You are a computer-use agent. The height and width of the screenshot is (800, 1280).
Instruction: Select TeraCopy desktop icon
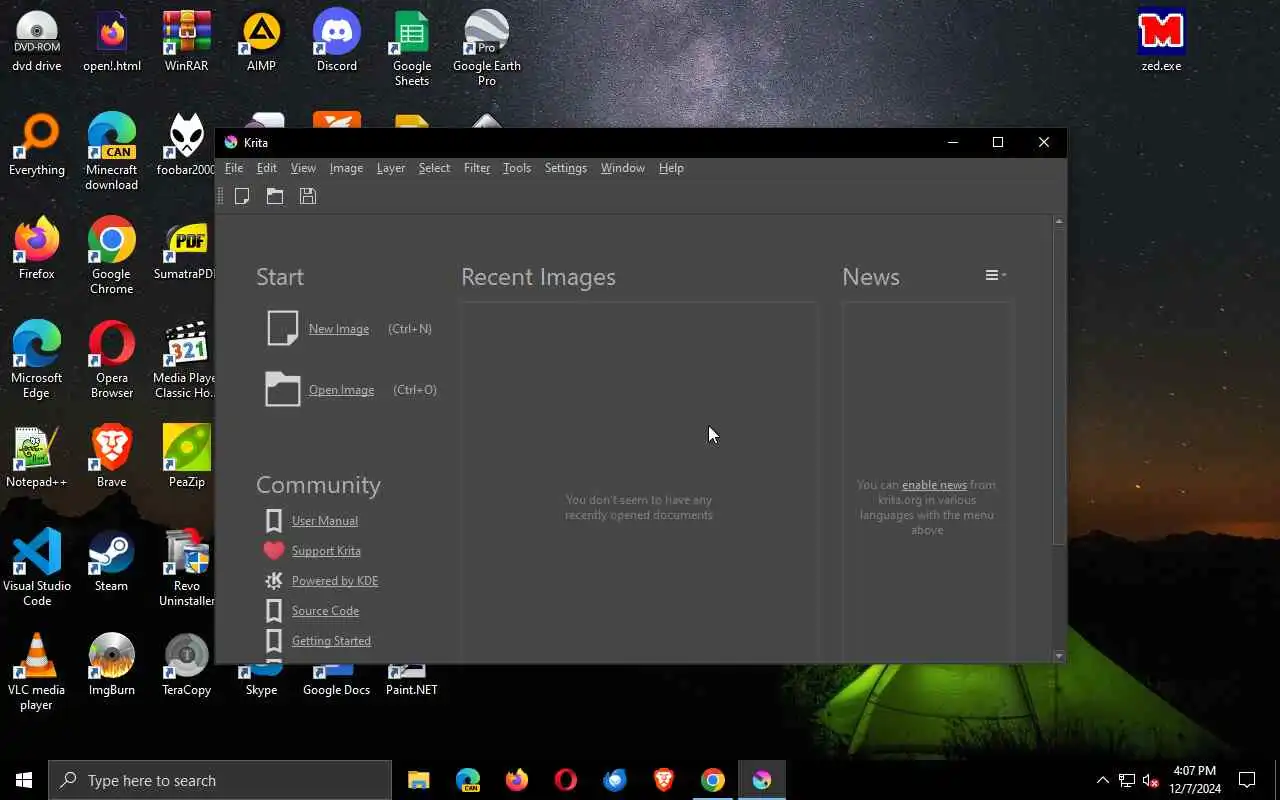(187, 666)
